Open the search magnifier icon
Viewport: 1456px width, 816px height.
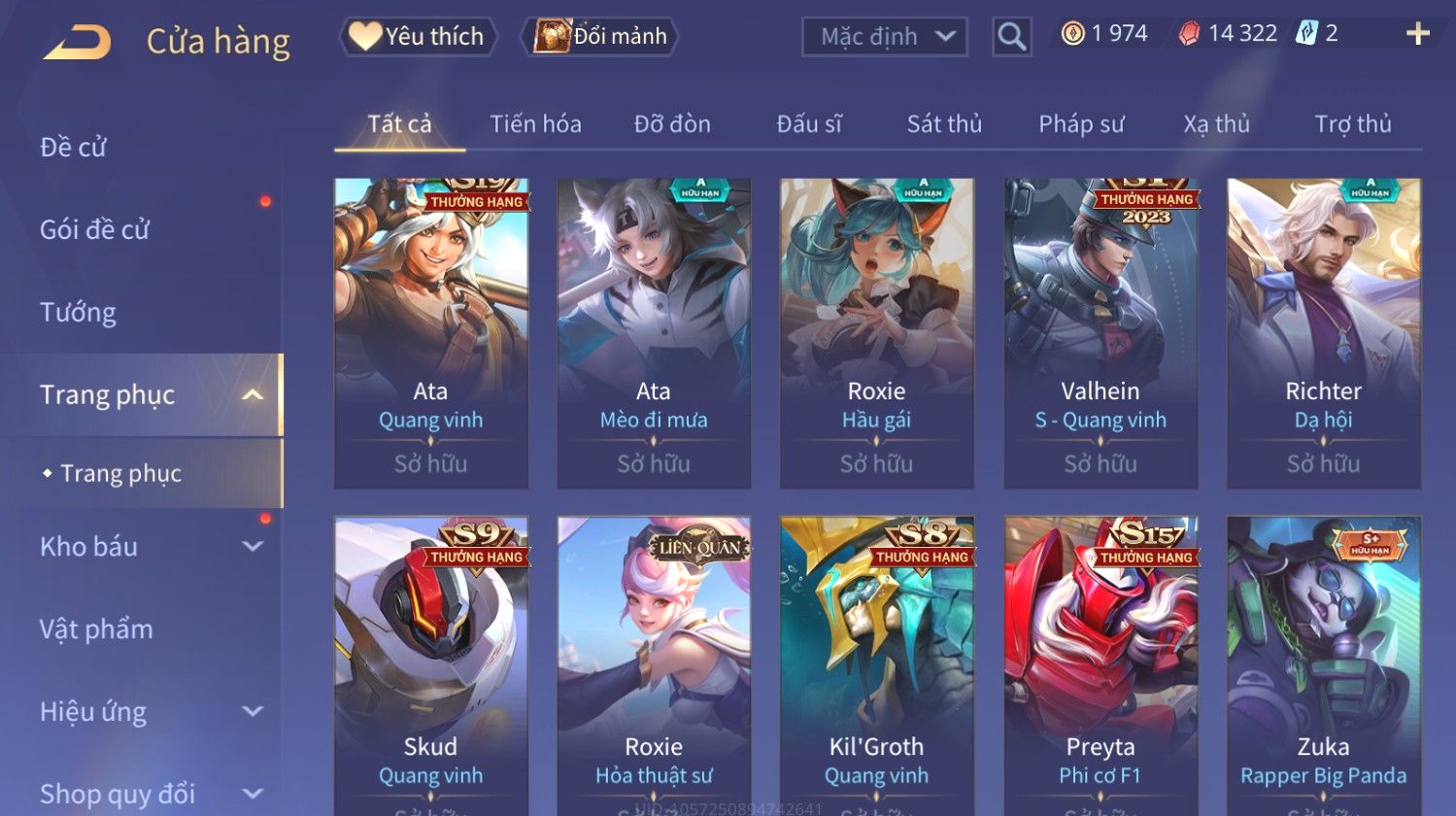coord(1011,37)
